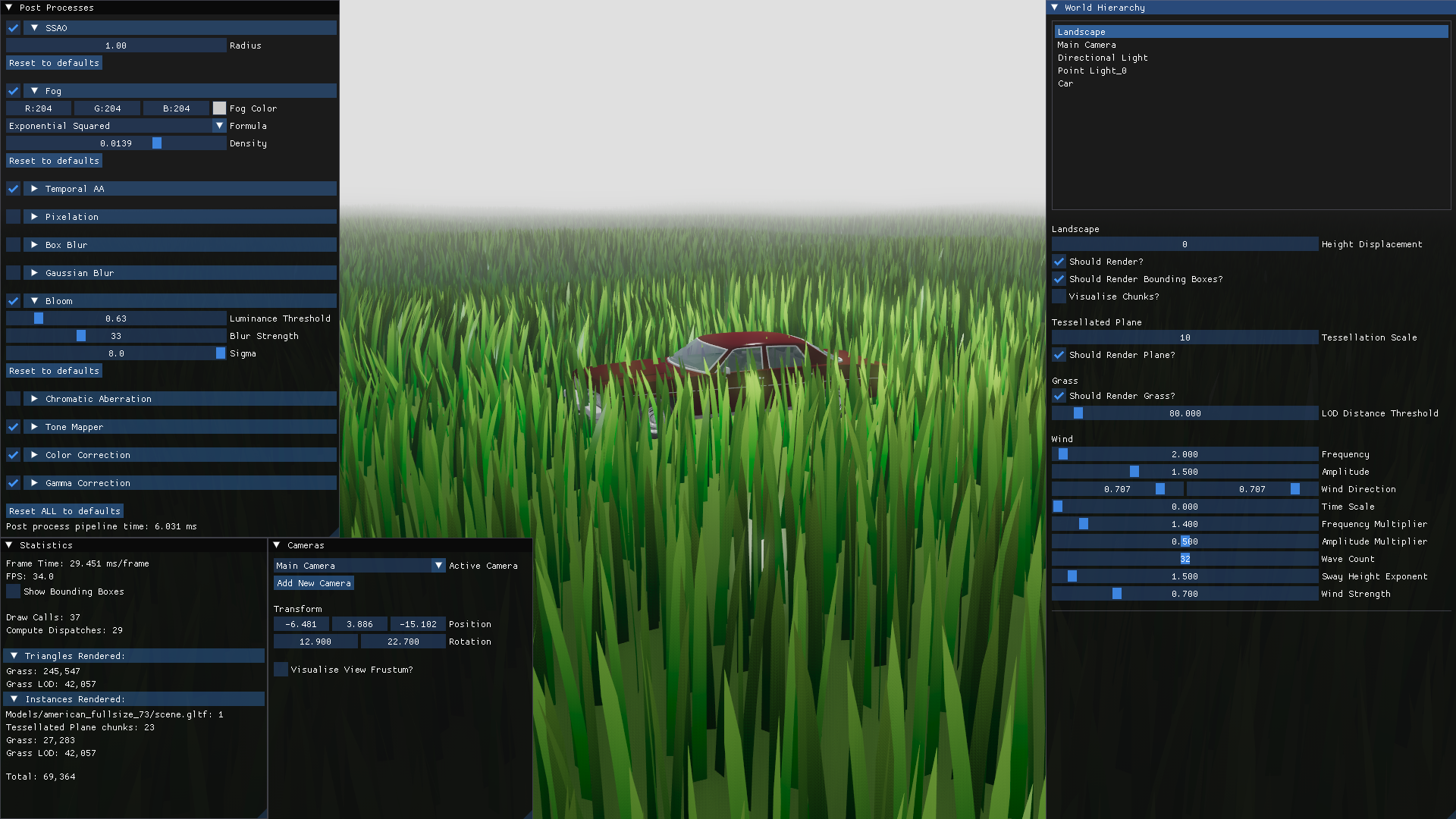Collapse the Post Processes panel arrow
Screen dimensions: 1456x819
tap(9, 8)
